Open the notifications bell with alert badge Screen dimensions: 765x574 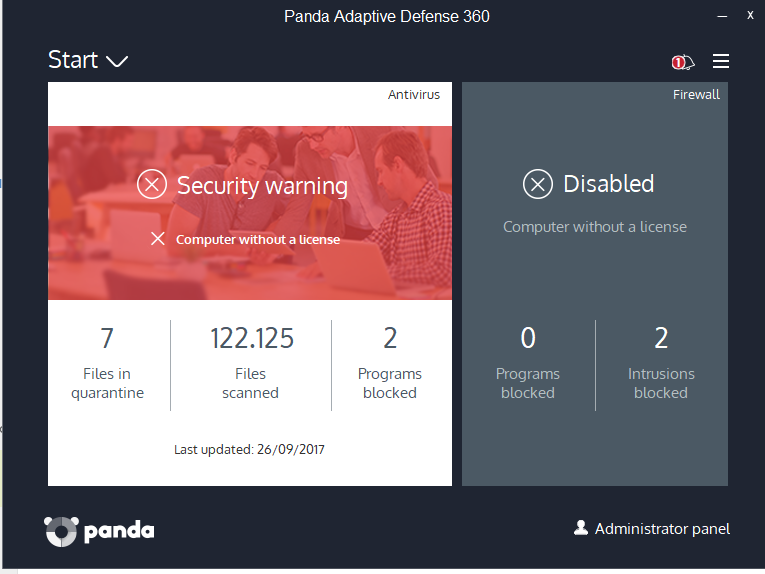(x=683, y=62)
